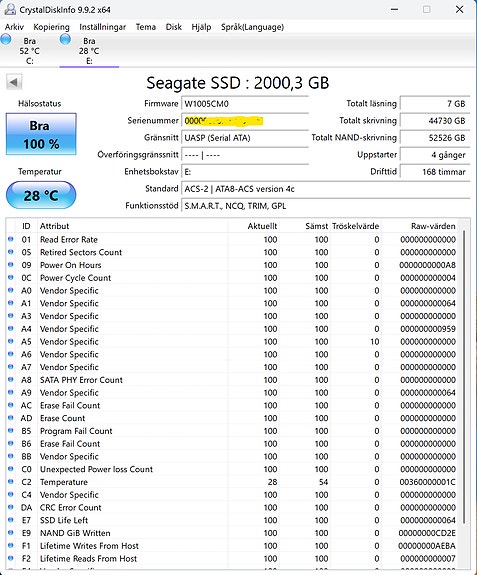Click the Drifttid value 168 timmar
Viewport: 477px width, 575px height.
(x=434, y=172)
